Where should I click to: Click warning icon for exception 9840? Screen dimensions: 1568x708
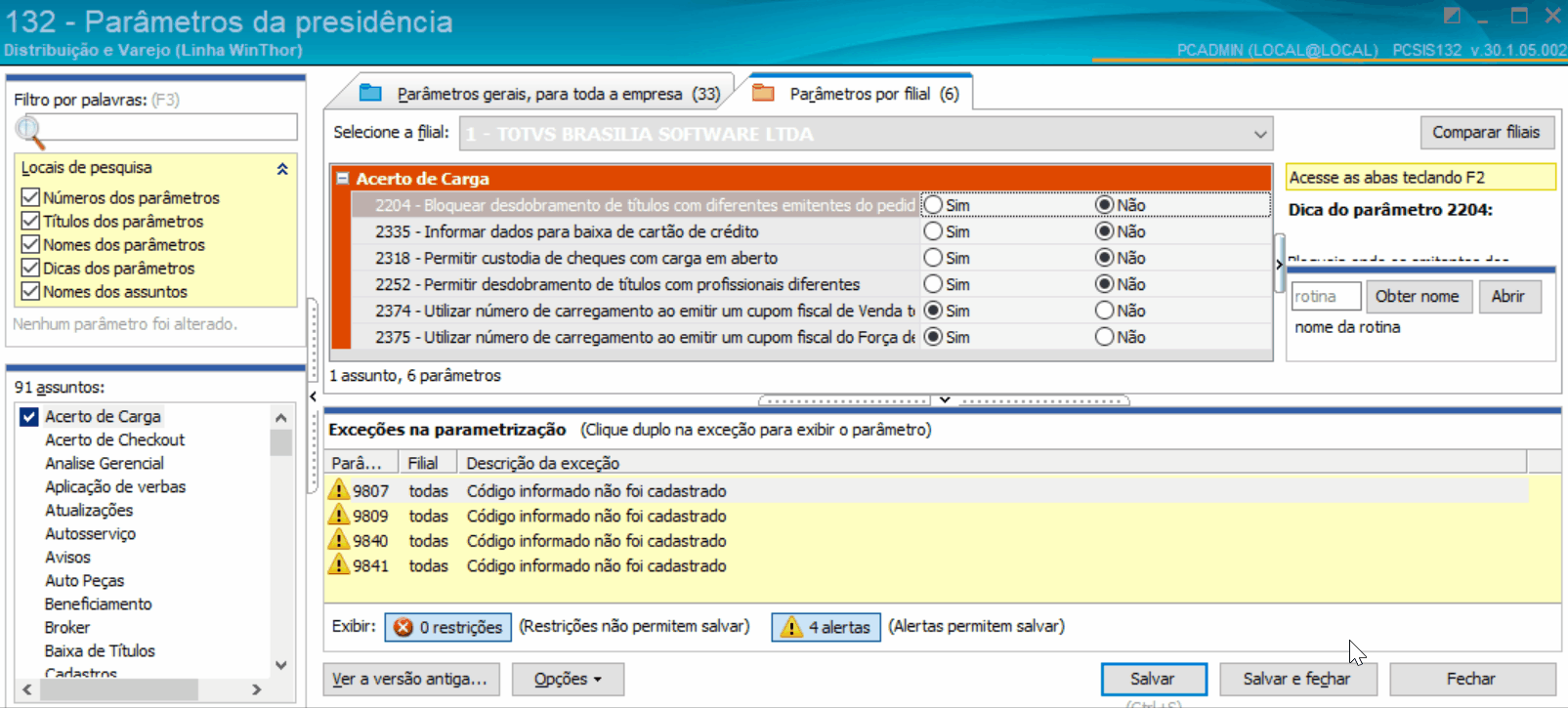[338, 539]
